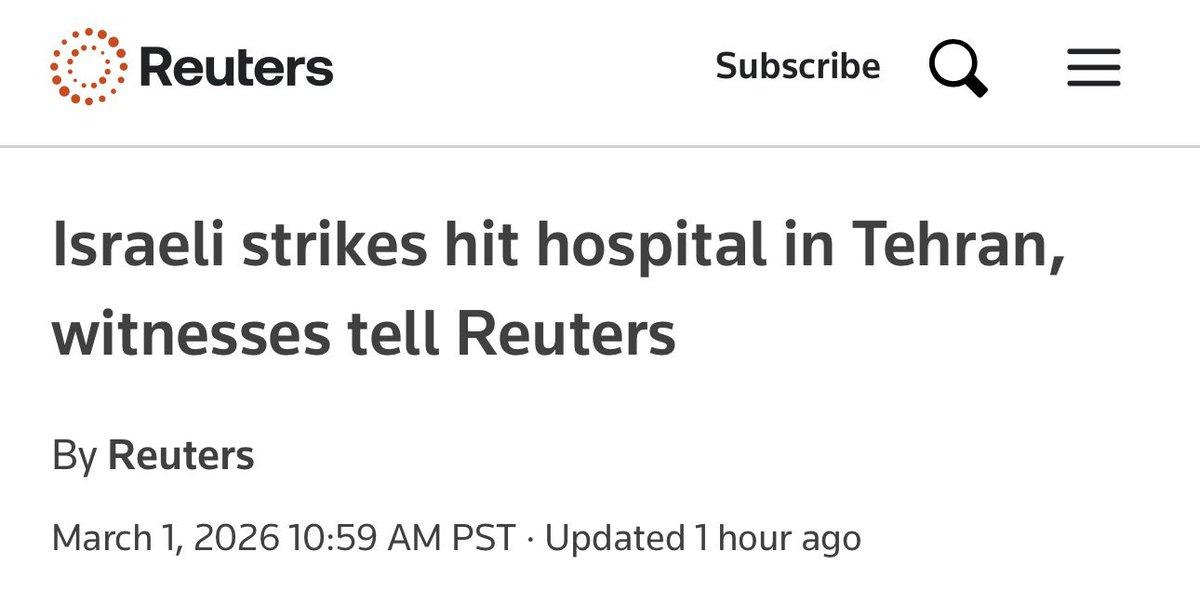Click "Reuters" at the headline's end
Screen dimensions: 1200x592
click(568, 334)
